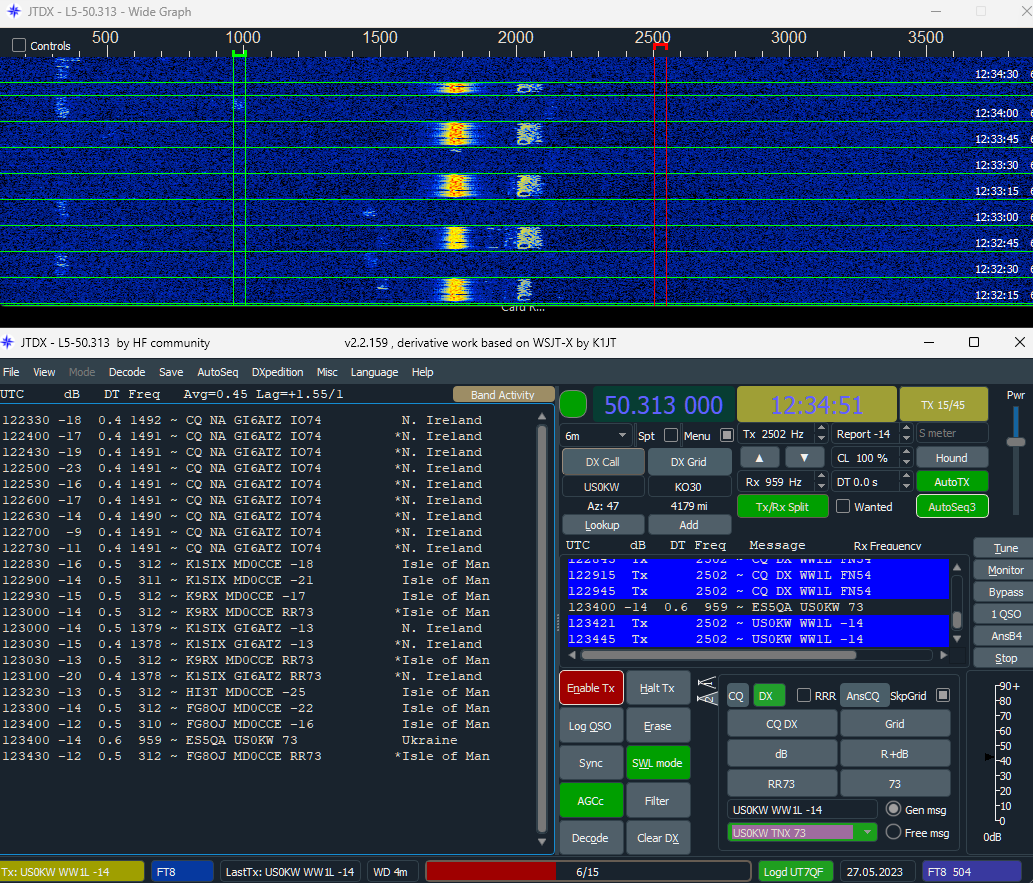This screenshot has height=883, width=1033.
Task: Toggle the AGCc button
Action: click(x=590, y=801)
